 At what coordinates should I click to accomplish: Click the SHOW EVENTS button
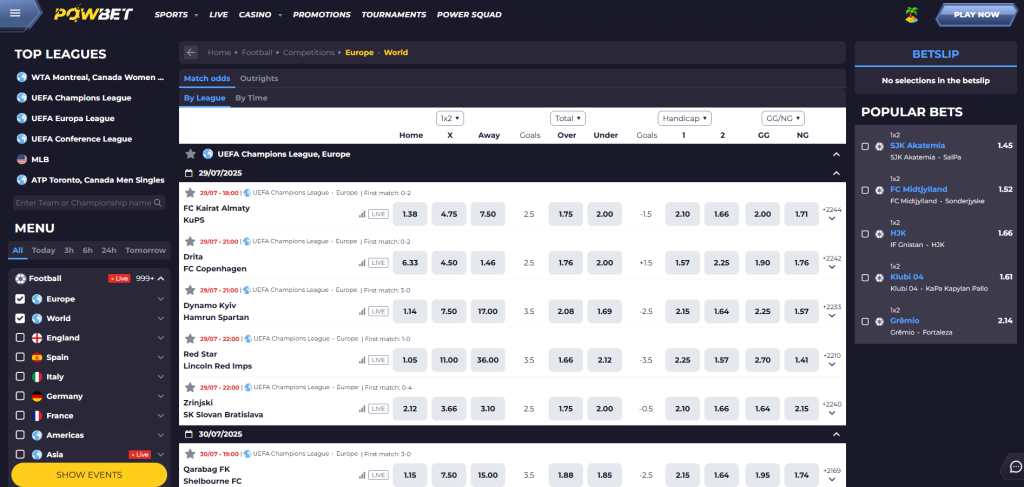pos(89,475)
